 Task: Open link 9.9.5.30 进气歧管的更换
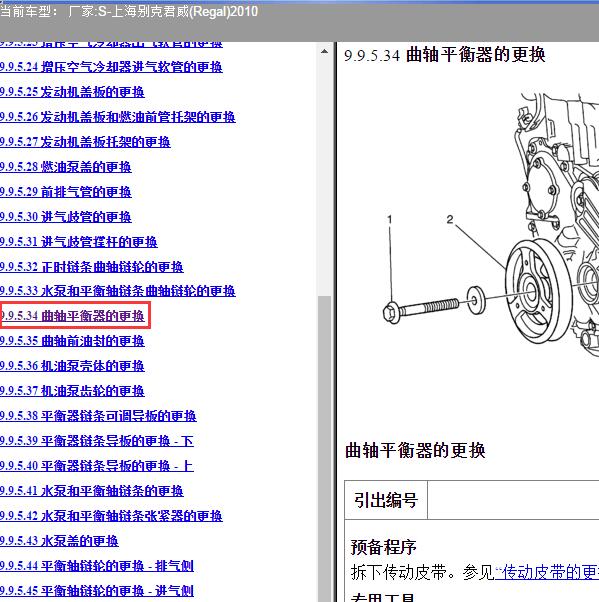(66, 217)
